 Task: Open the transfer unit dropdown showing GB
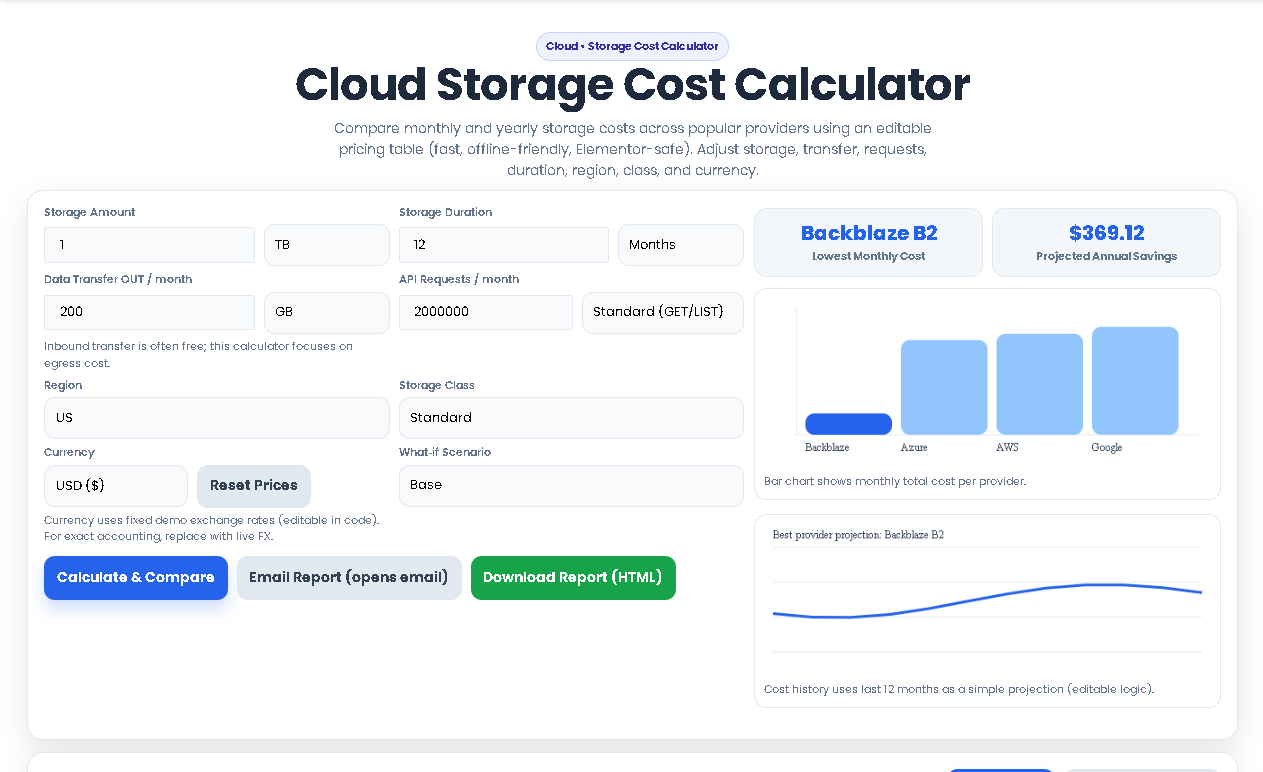click(x=326, y=312)
